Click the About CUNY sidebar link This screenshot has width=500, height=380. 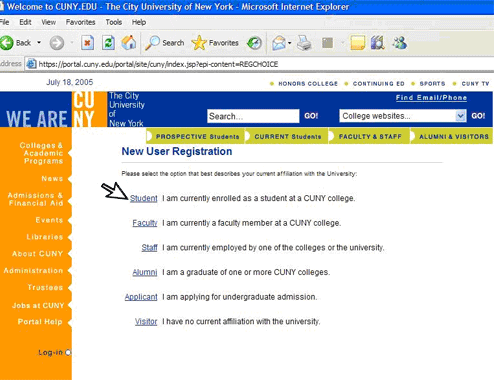pos(37,254)
